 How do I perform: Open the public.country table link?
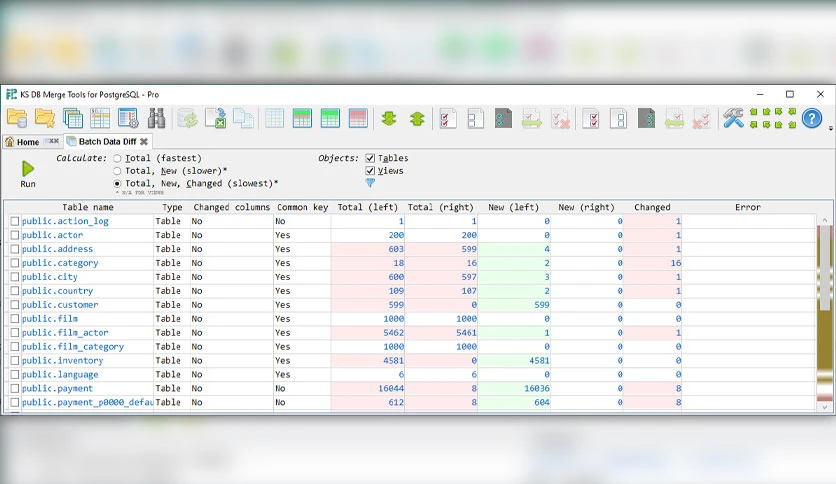[58, 291]
